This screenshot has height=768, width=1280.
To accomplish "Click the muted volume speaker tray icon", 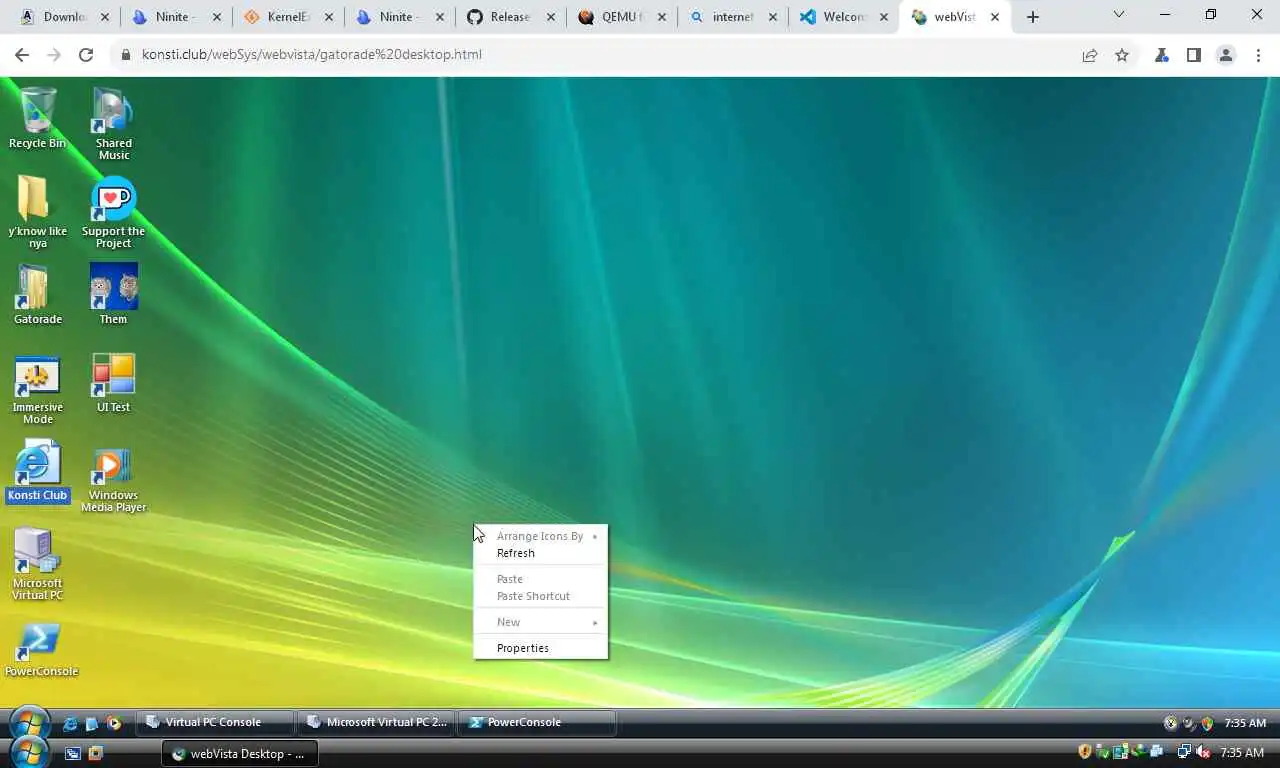I will tap(1204, 752).
